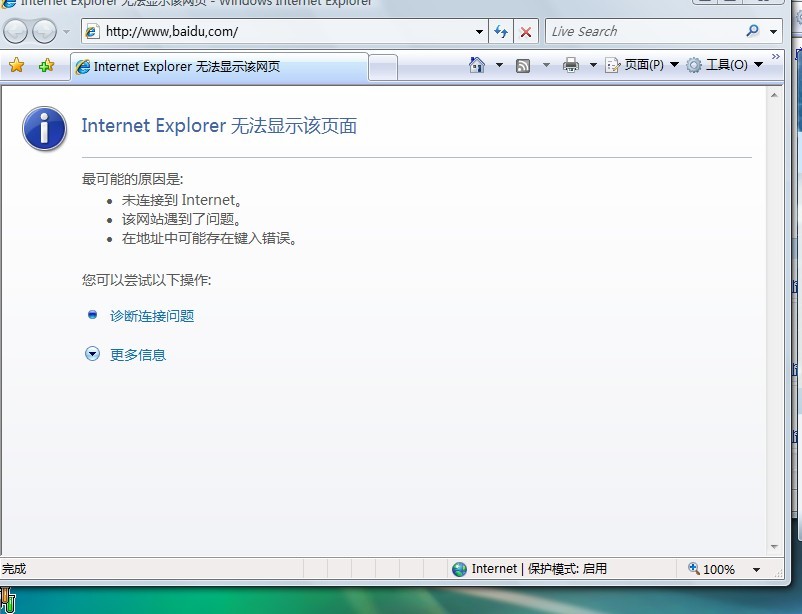The width and height of the screenshot is (802, 614).
Task: Click the 更多信息 link
Action: [x=138, y=354]
